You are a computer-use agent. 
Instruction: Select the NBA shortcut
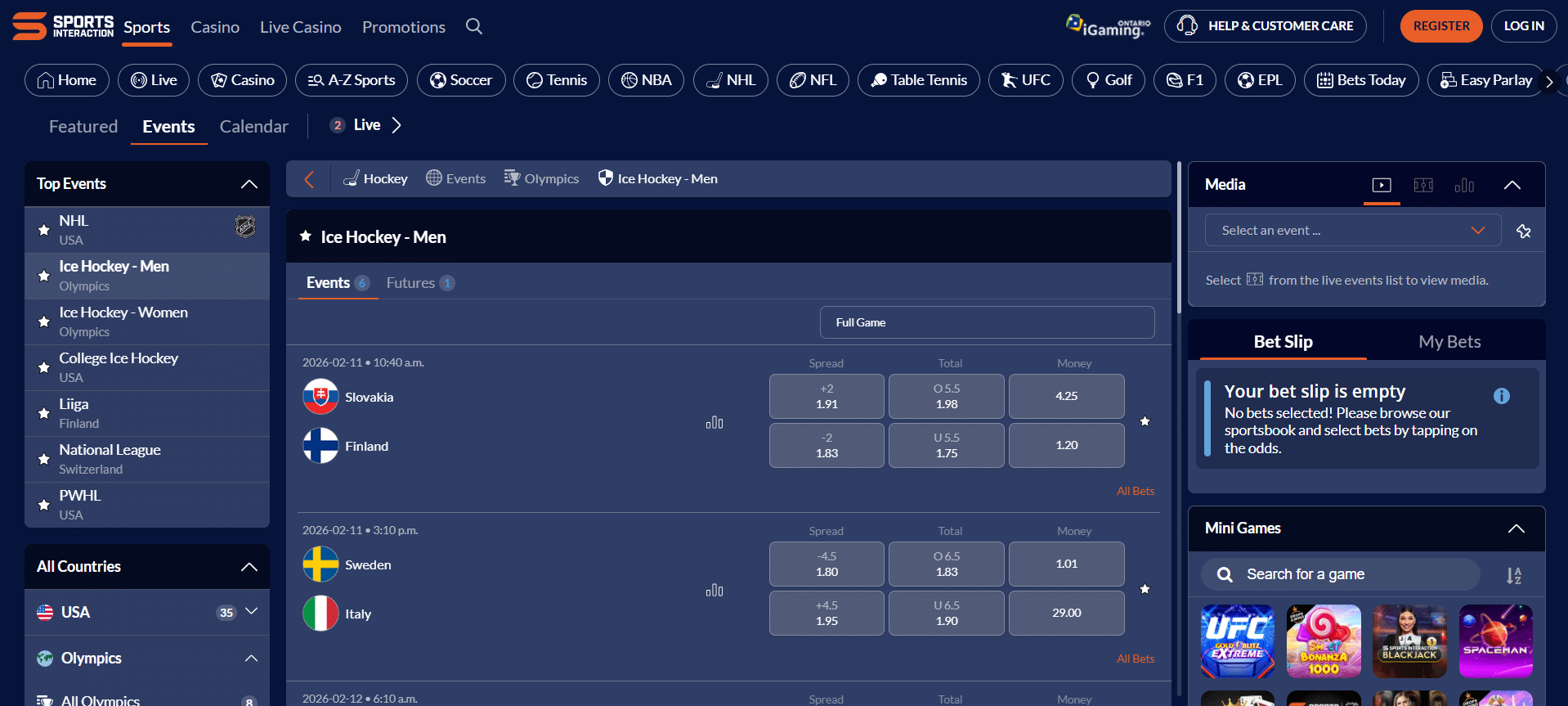pos(646,80)
